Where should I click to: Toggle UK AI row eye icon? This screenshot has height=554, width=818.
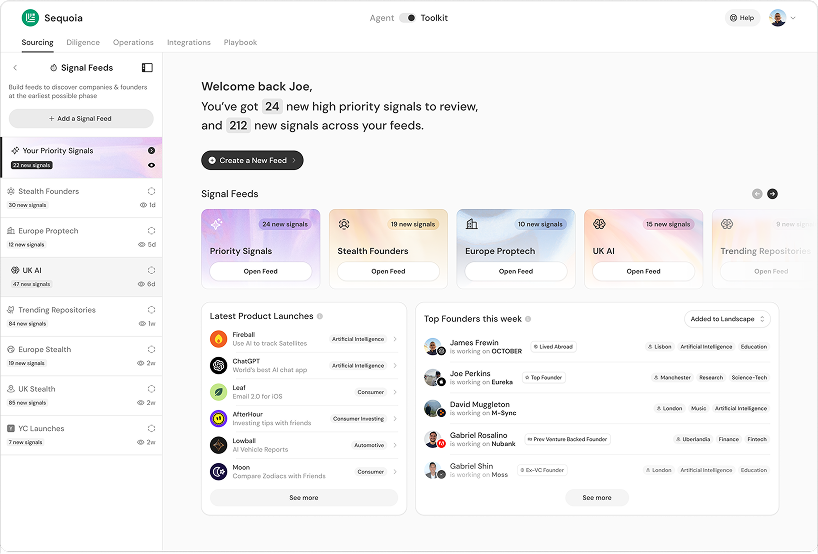click(x=141, y=284)
